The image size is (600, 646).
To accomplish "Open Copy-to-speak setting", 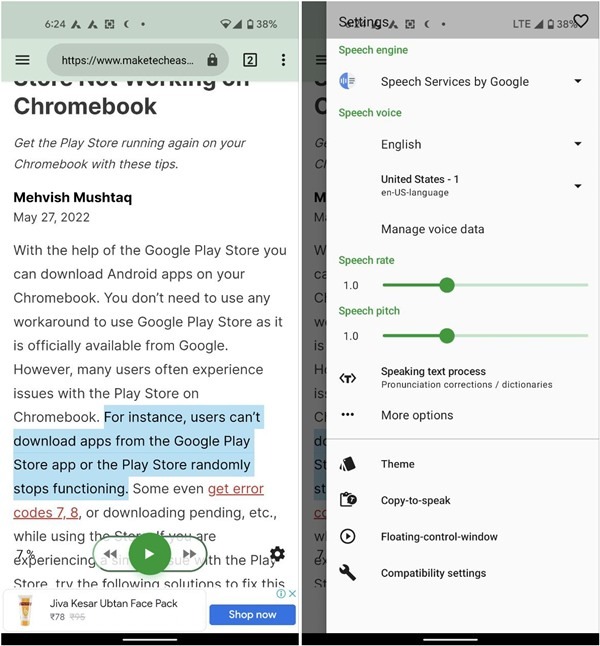I will pos(415,500).
